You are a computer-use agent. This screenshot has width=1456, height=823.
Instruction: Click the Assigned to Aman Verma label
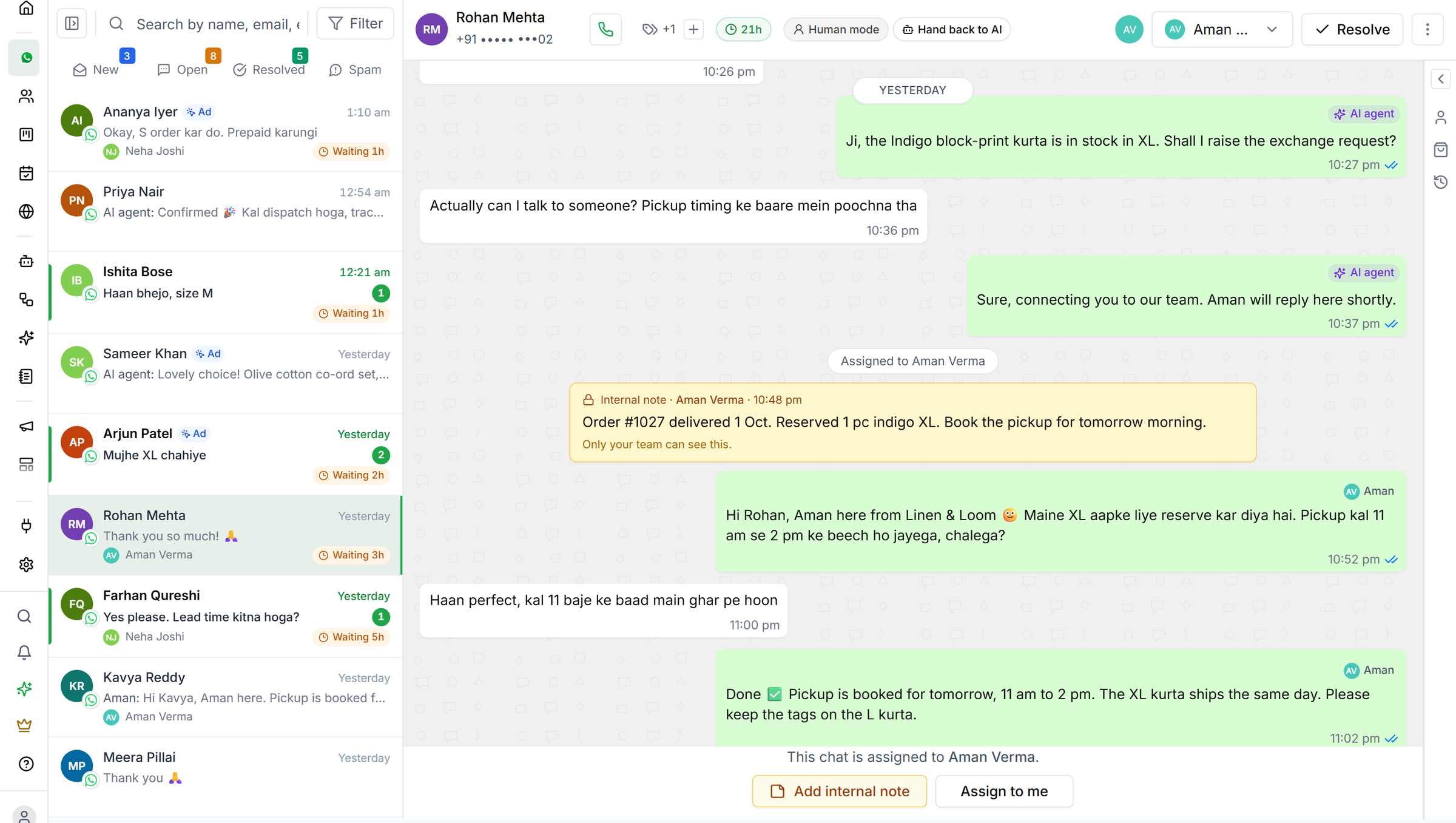click(912, 361)
